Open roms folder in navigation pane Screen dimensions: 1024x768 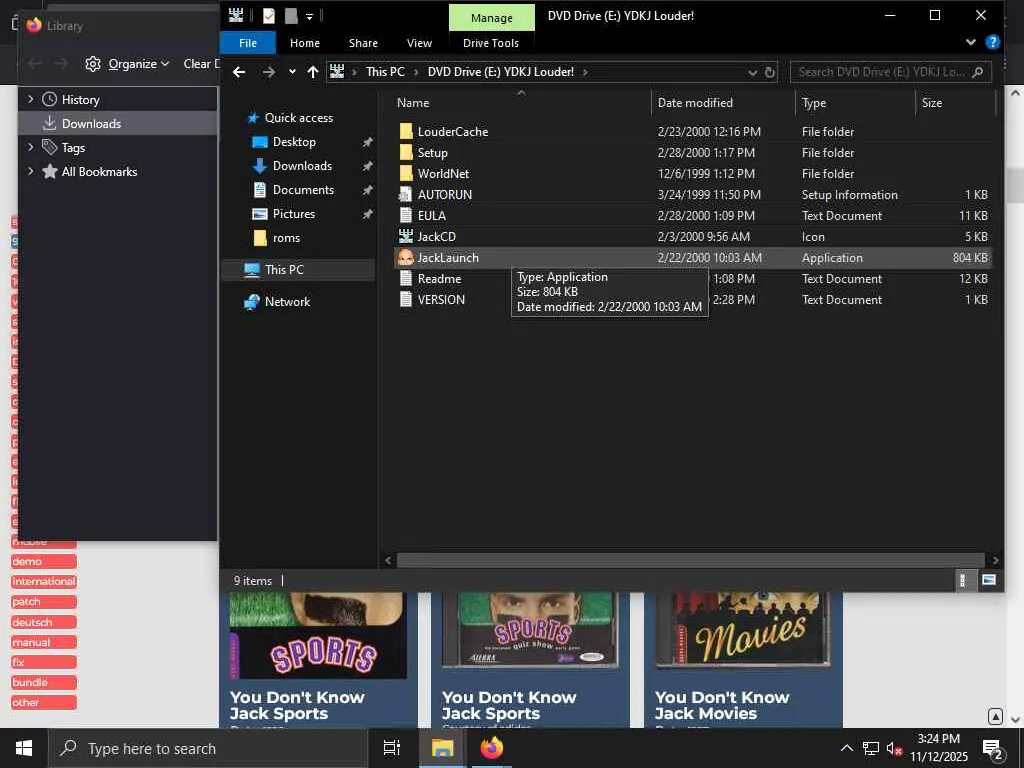(x=286, y=238)
